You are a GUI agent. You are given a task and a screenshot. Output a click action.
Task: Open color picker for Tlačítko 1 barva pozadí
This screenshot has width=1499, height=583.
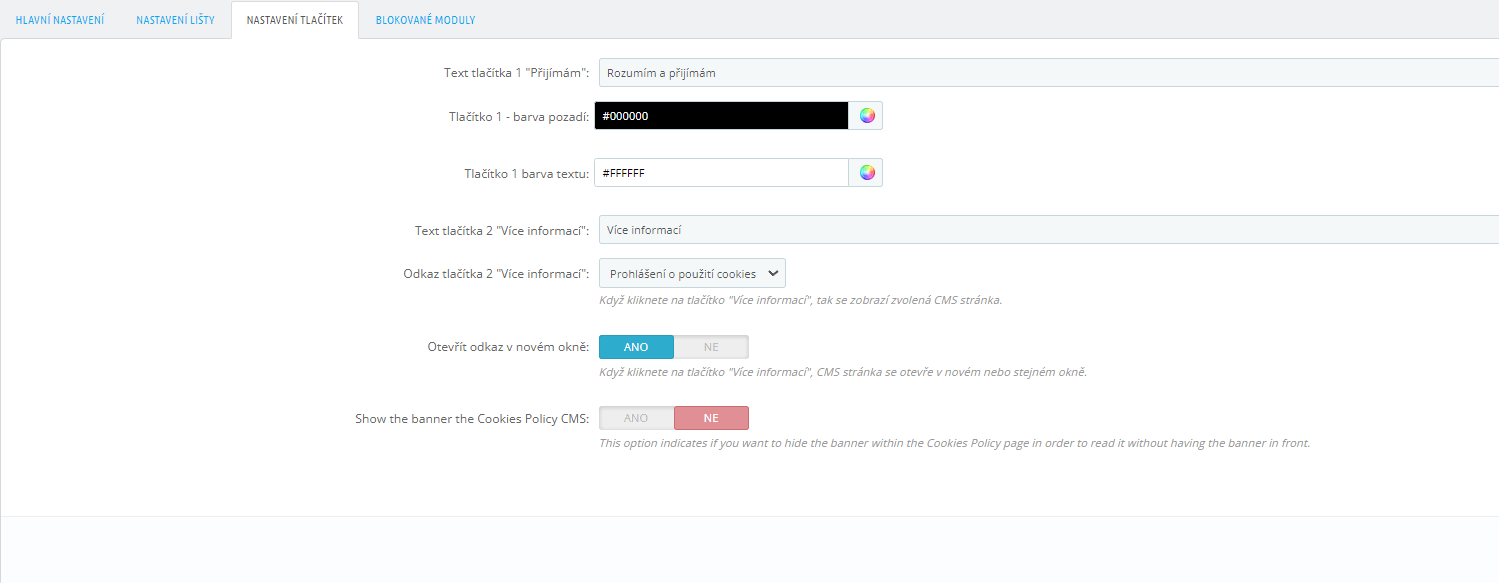[x=866, y=116]
